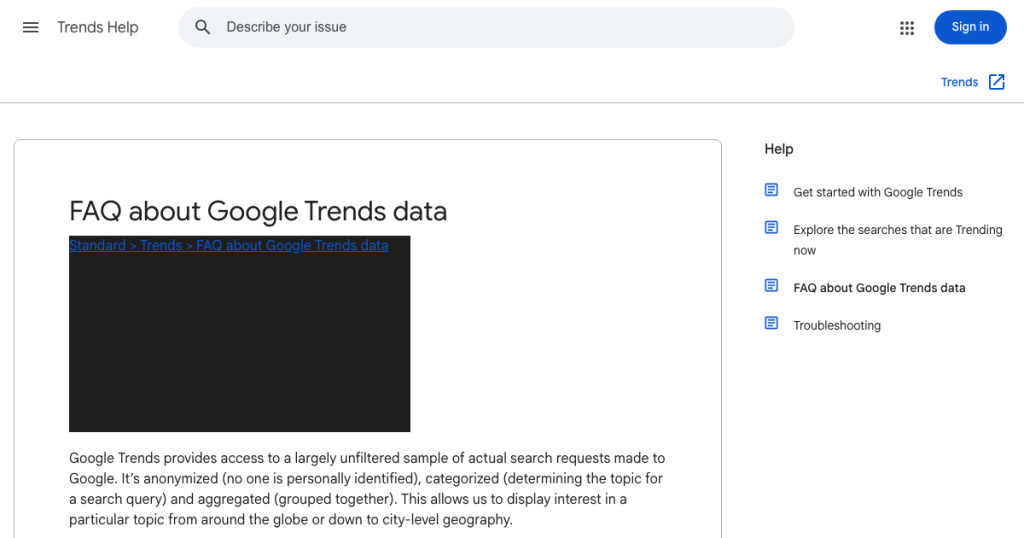
Task: Open the Trends link in header
Action: [x=959, y=82]
